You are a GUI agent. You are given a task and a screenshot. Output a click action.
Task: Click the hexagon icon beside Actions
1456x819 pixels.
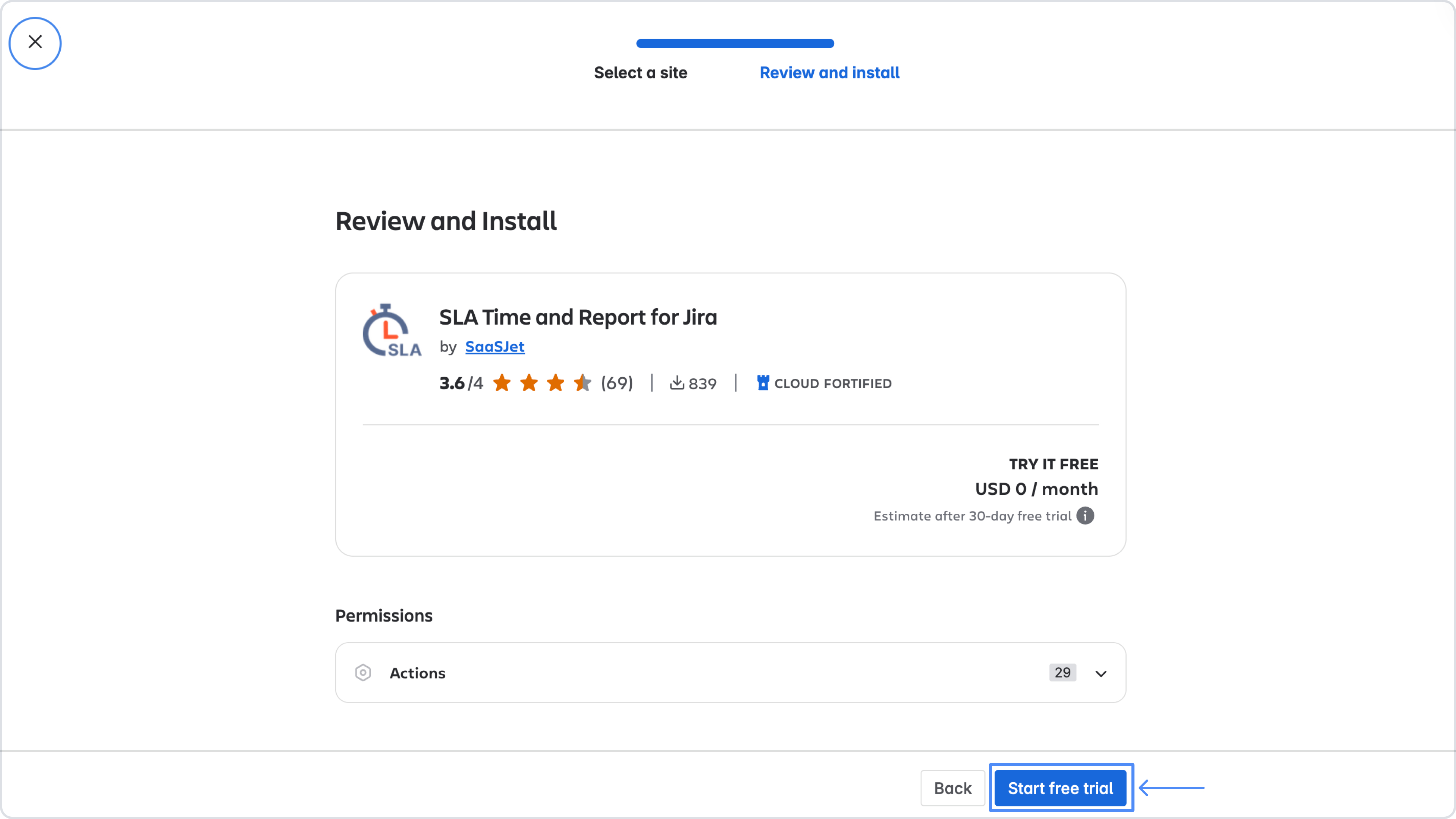[363, 673]
